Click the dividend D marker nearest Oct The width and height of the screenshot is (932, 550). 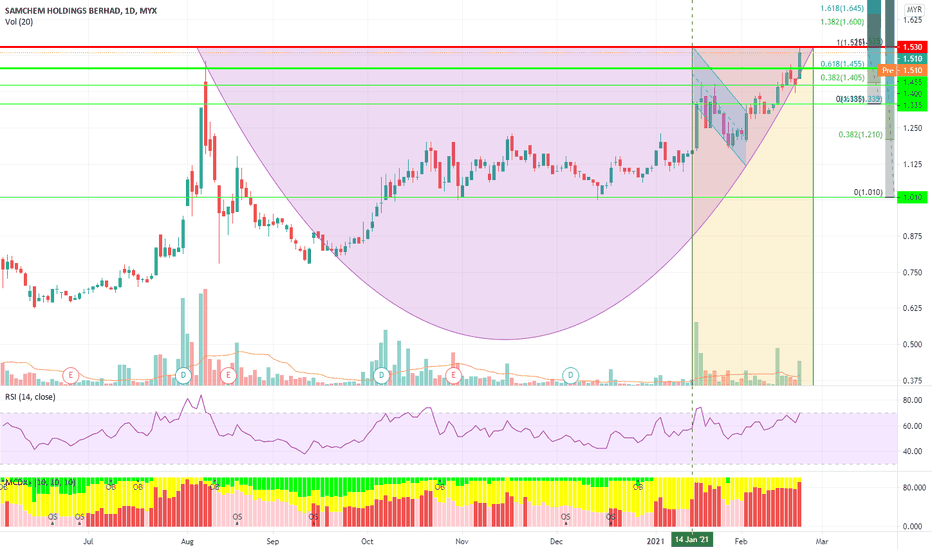[382, 375]
